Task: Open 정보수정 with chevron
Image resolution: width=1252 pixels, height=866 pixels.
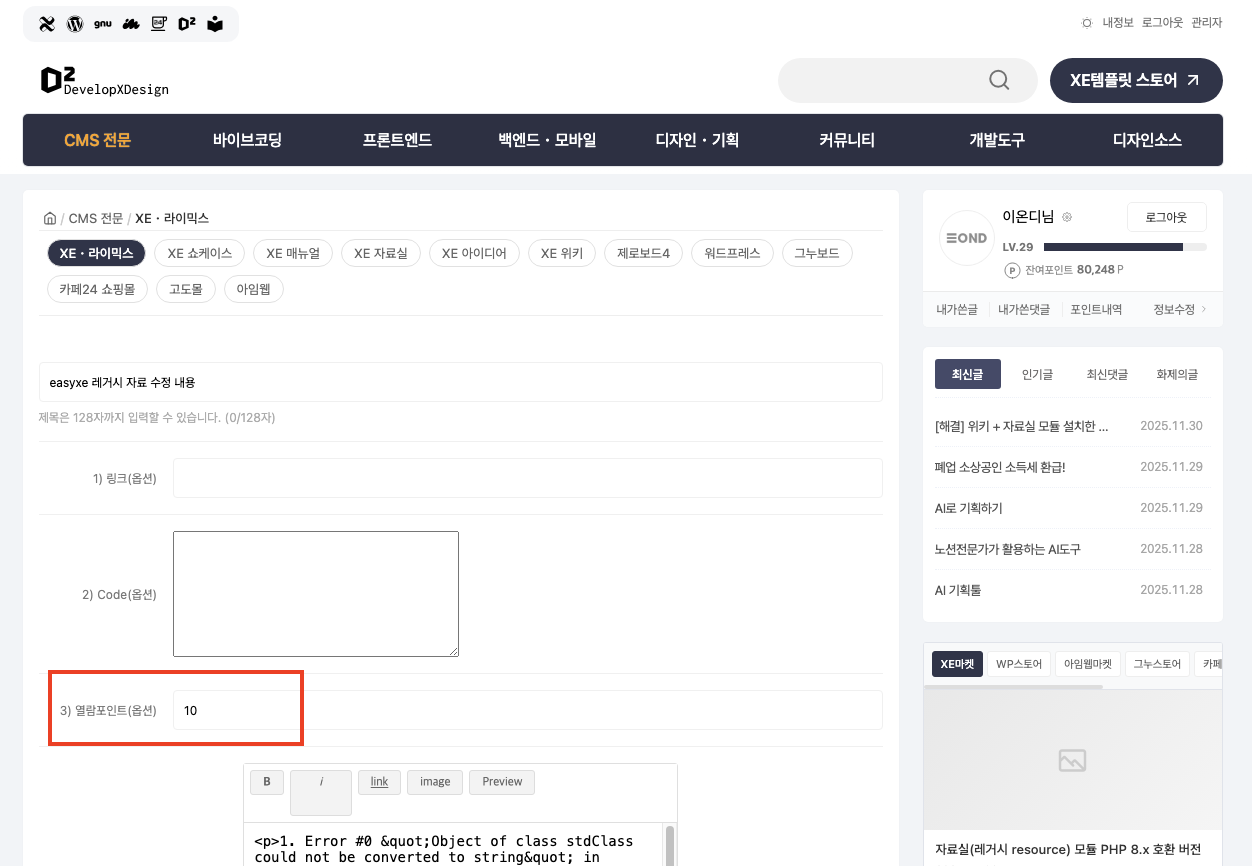Action: coord(1180,309)
